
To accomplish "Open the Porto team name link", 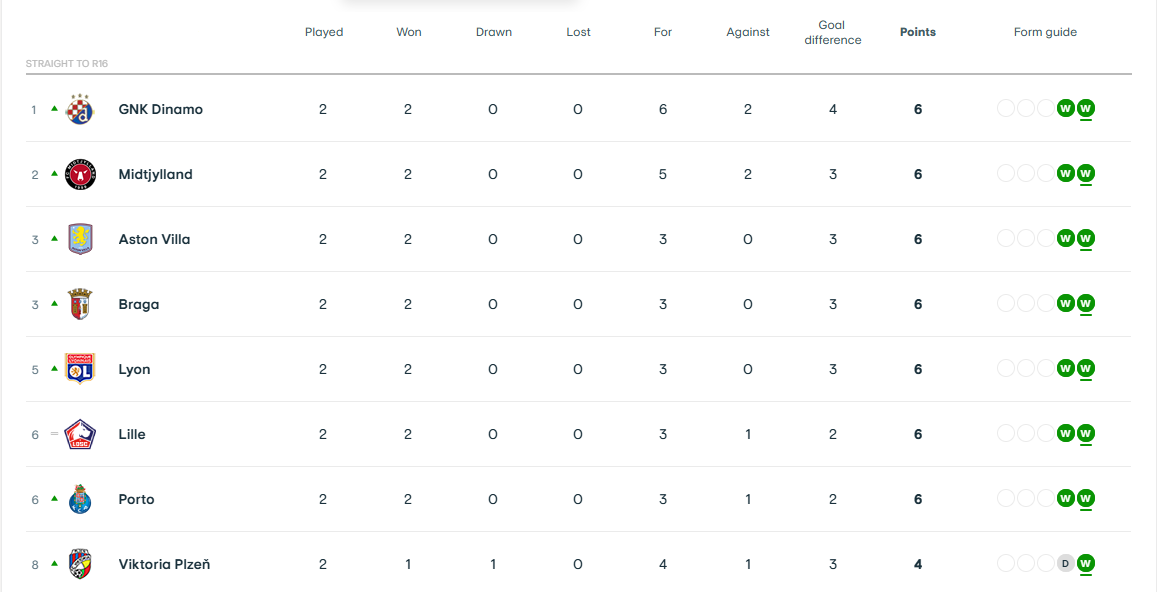I will click(x=137, y=499).
